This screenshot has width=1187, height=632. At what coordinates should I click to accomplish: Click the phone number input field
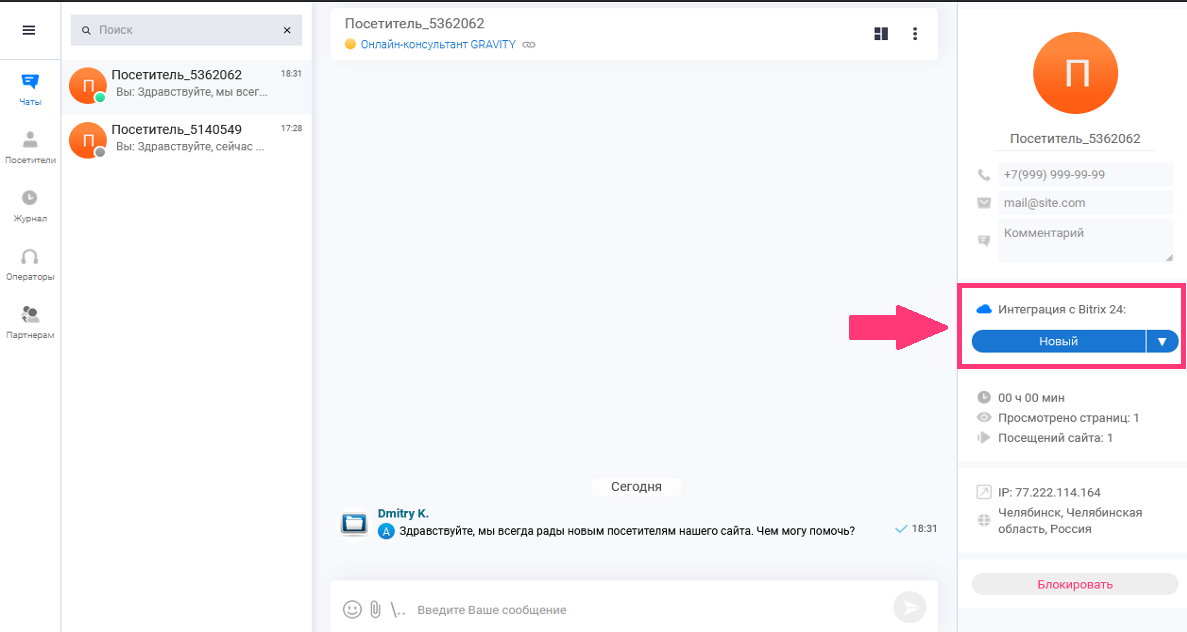click(1084, 174)
